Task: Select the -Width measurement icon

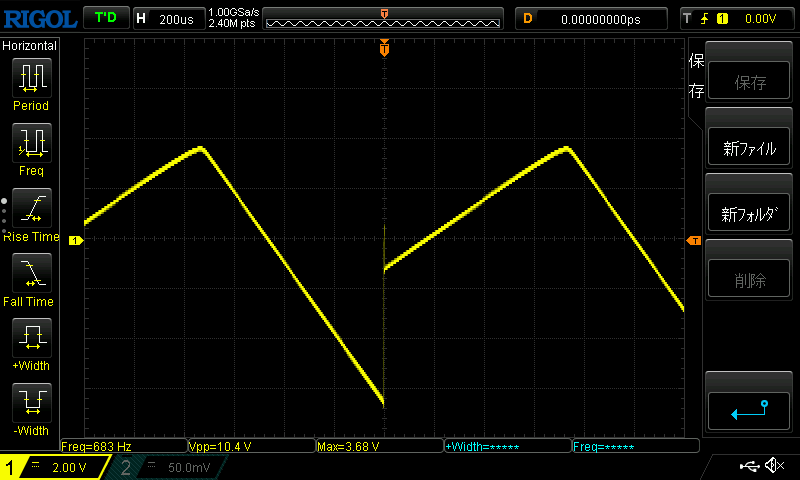Action: pyautogui.click(x=32, y=402)
